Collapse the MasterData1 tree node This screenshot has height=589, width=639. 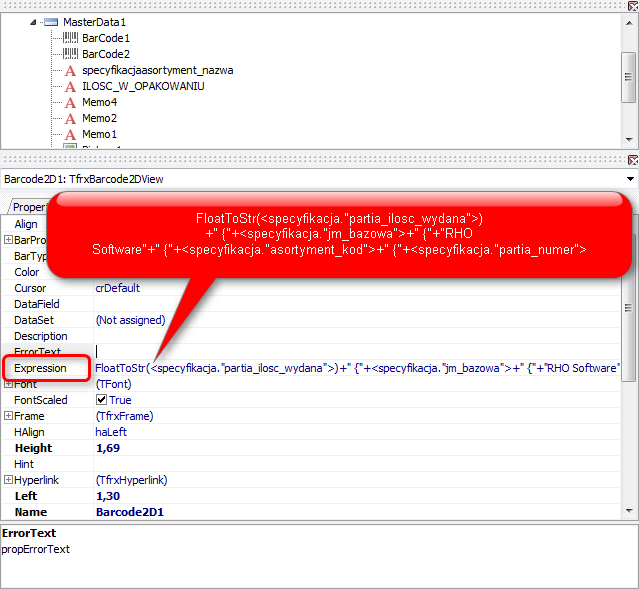coord(34,22)
